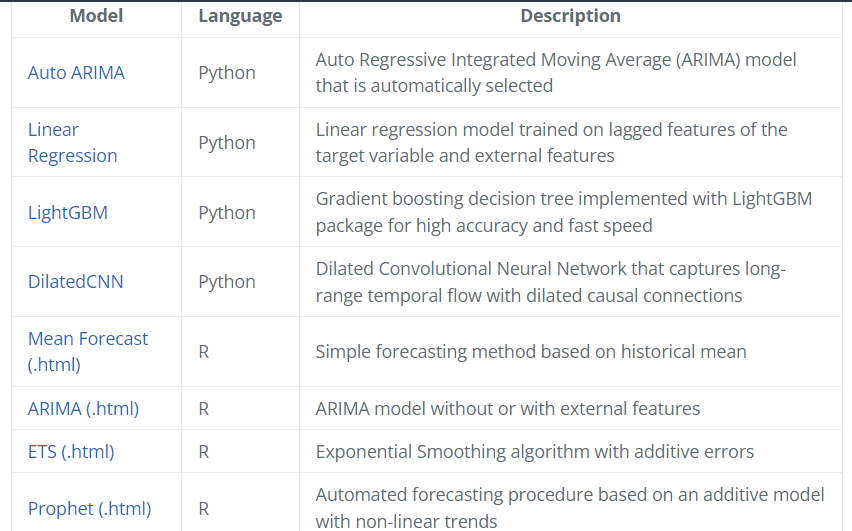Viewport: 852px width, 531px height.
Task: Click the Dilated Convolutional Neural Network description
Action: [550, 281]
